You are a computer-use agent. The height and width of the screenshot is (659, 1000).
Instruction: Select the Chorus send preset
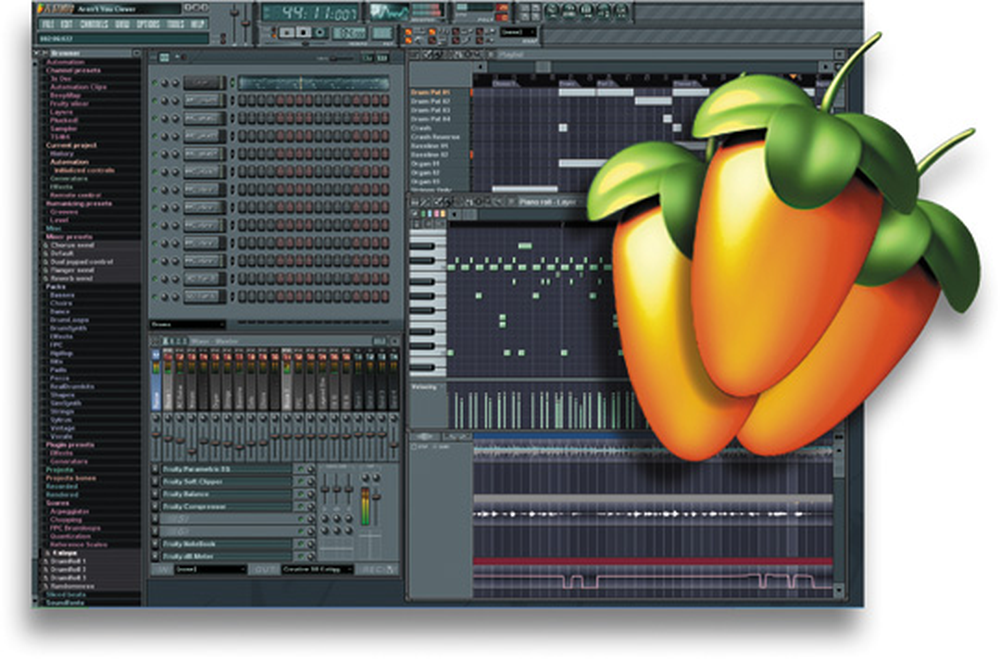point(72,245)
